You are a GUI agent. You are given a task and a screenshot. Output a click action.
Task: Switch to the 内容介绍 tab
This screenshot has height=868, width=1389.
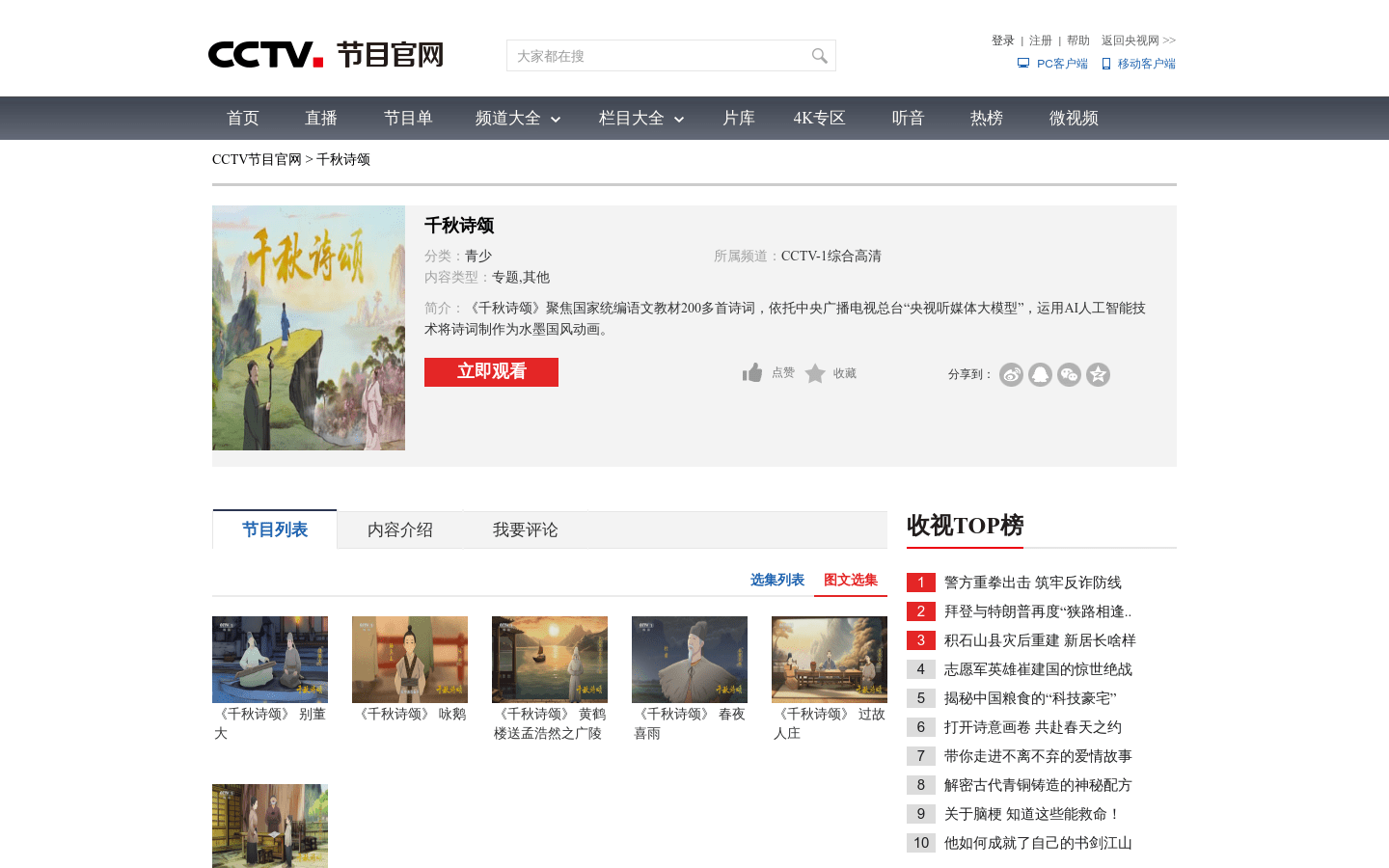click(400, 529)
